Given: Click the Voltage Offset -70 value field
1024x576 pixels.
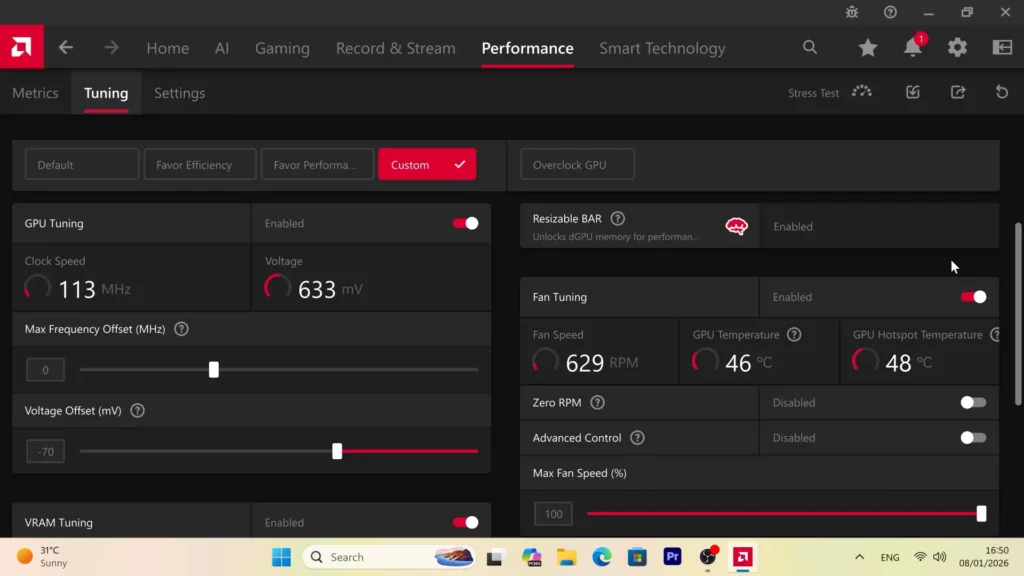Looking at the screenshot, I should [x=45, y=451].
